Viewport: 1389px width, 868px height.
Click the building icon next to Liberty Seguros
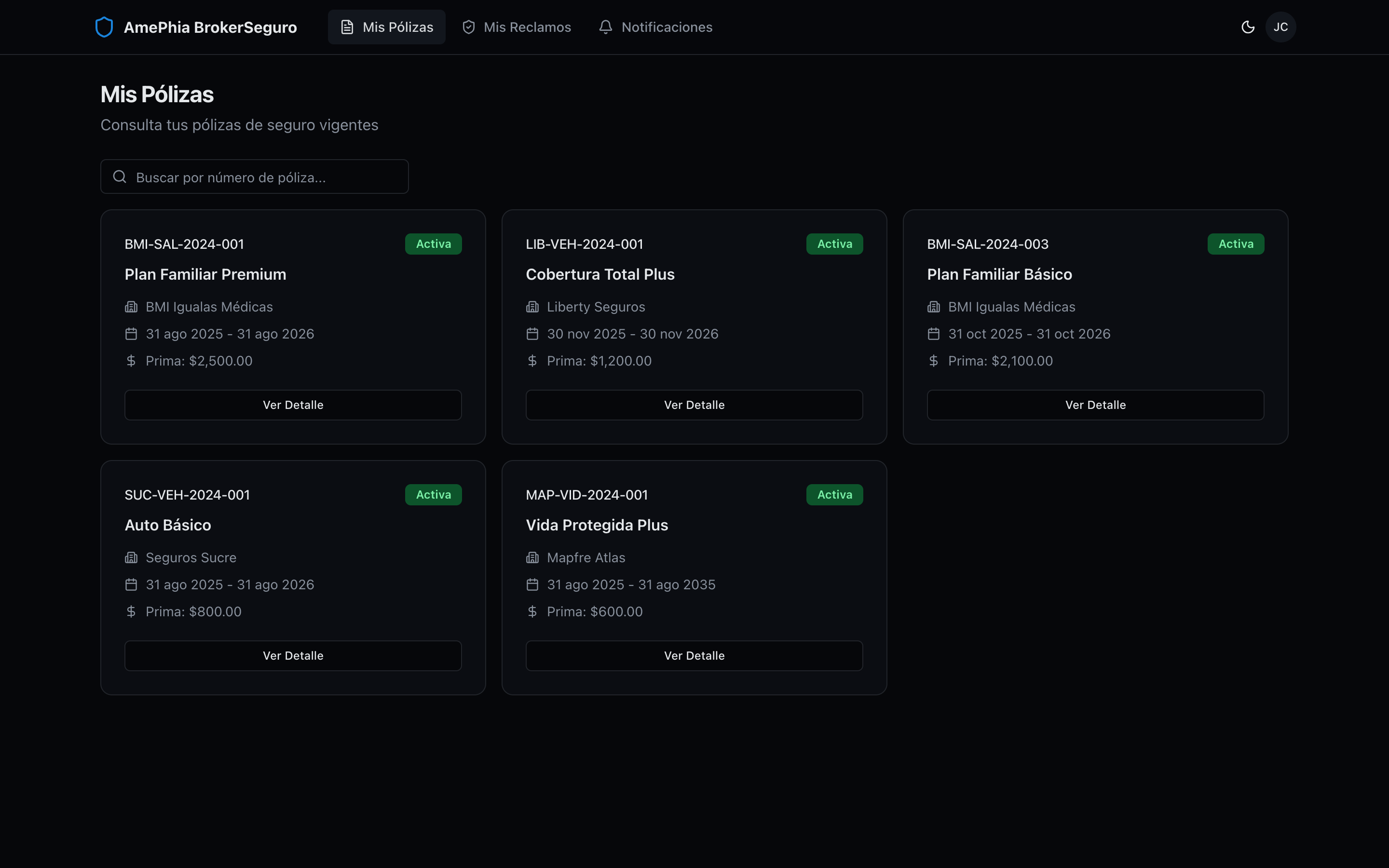tap(532, 307)
